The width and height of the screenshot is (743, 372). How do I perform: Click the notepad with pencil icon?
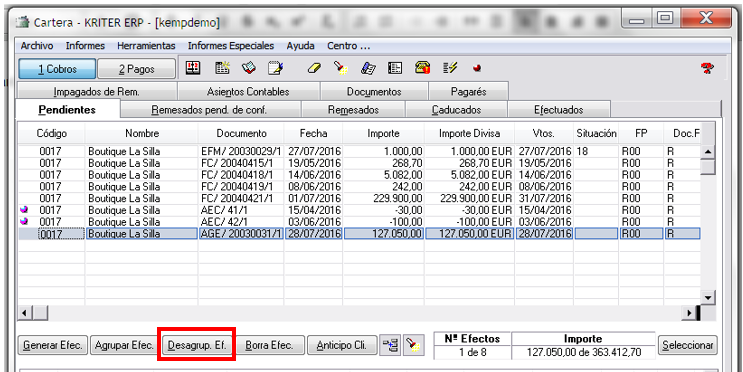pos(275,68)
